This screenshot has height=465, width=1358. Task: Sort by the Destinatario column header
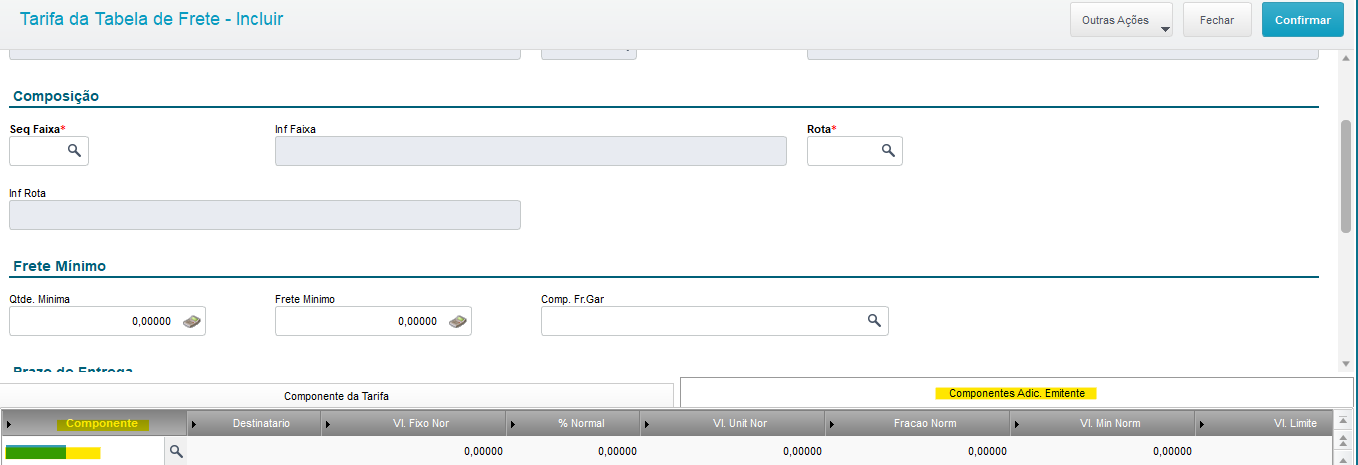click(x=254, y=423)
